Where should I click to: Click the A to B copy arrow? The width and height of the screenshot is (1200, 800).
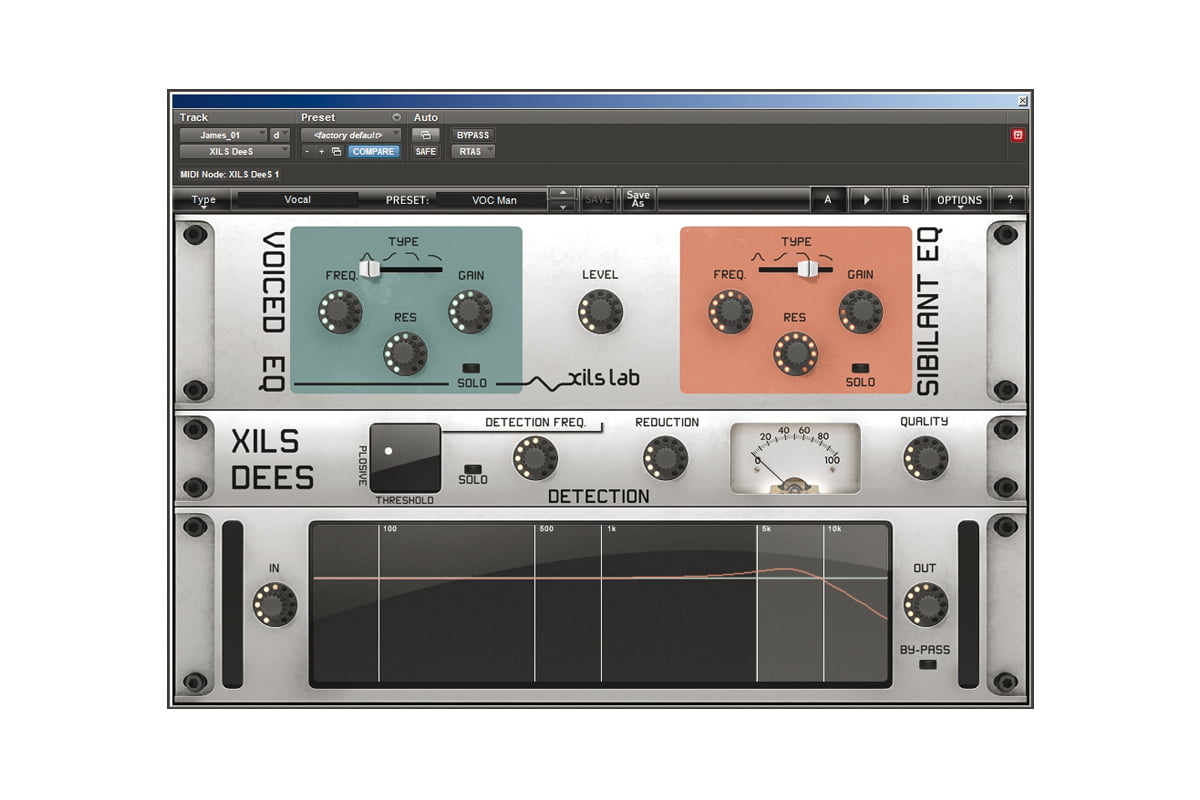[867, 200]
